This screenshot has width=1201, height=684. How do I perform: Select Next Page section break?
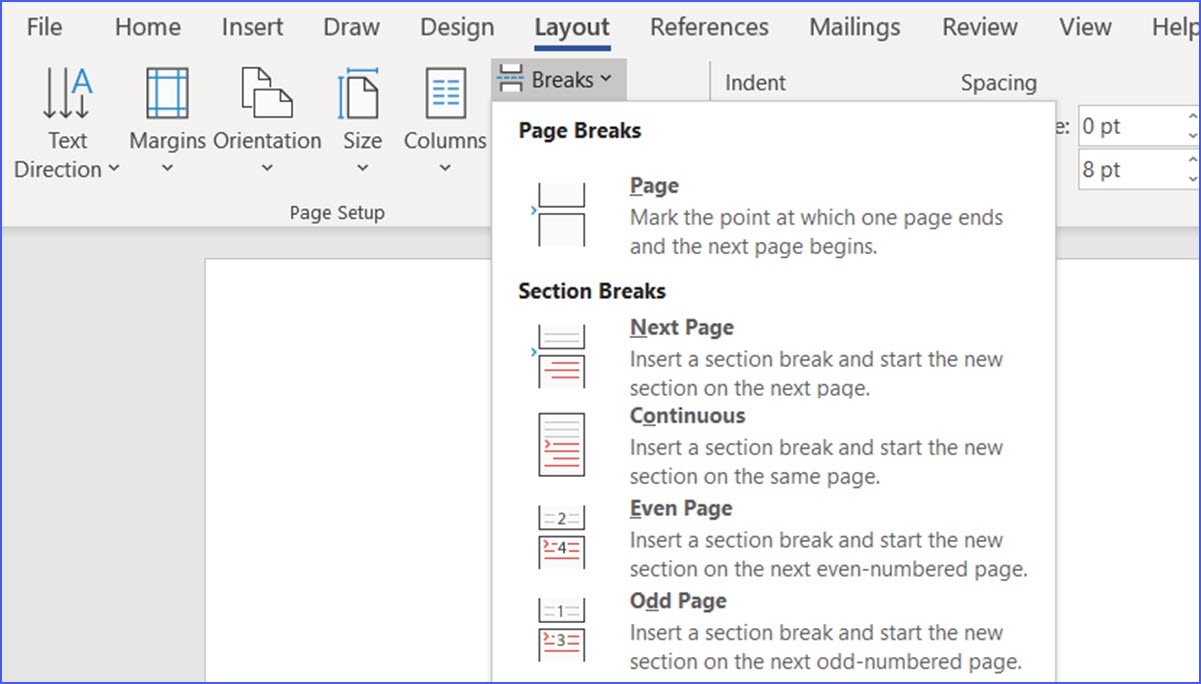682,327
